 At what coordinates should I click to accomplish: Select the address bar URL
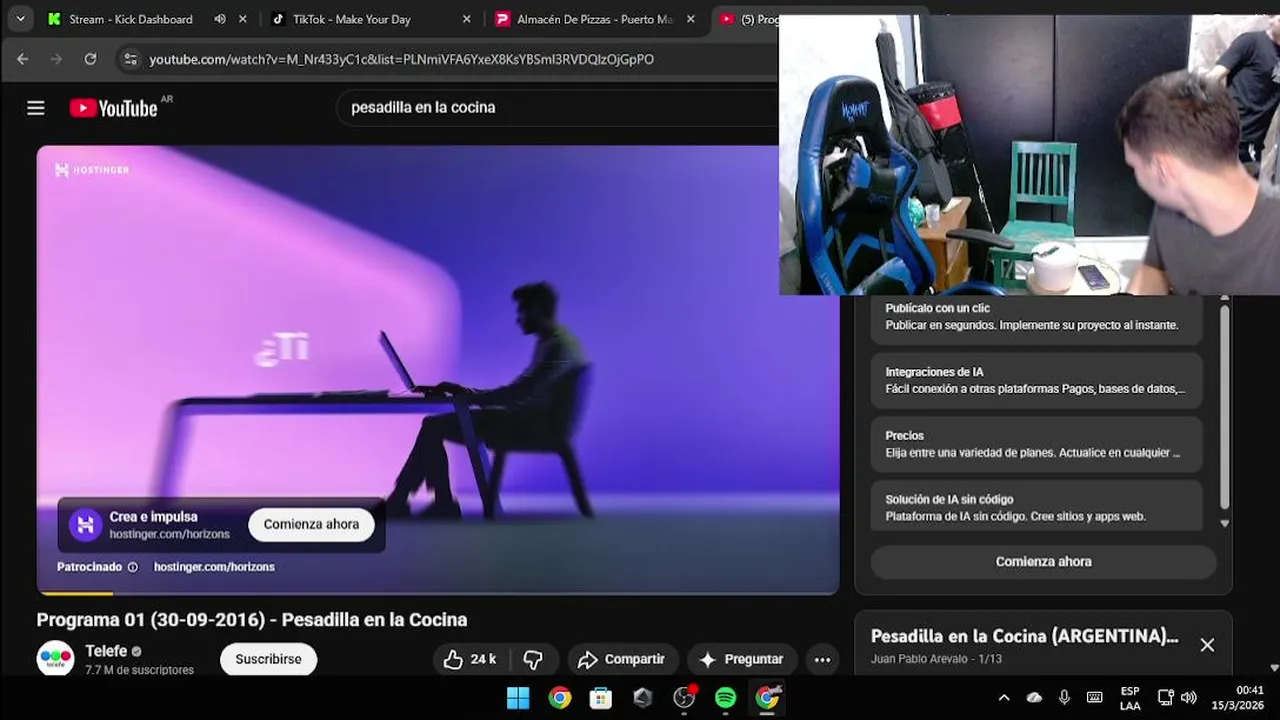[x=401, y=59]
